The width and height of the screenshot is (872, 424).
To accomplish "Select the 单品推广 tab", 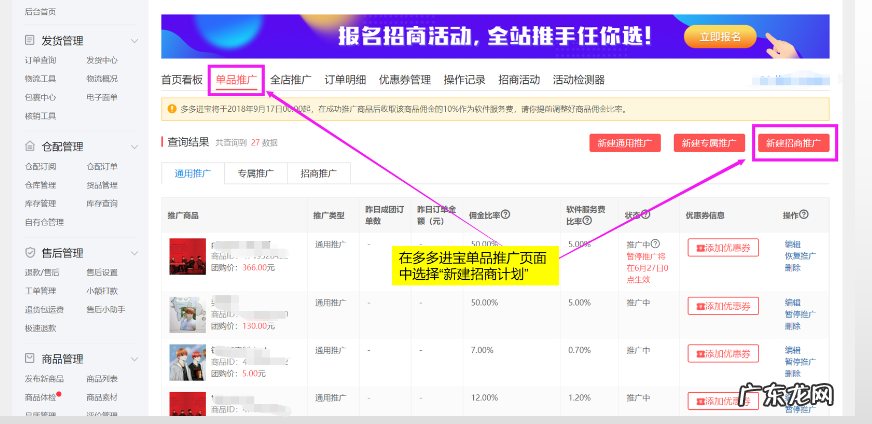I will point(236,80).
